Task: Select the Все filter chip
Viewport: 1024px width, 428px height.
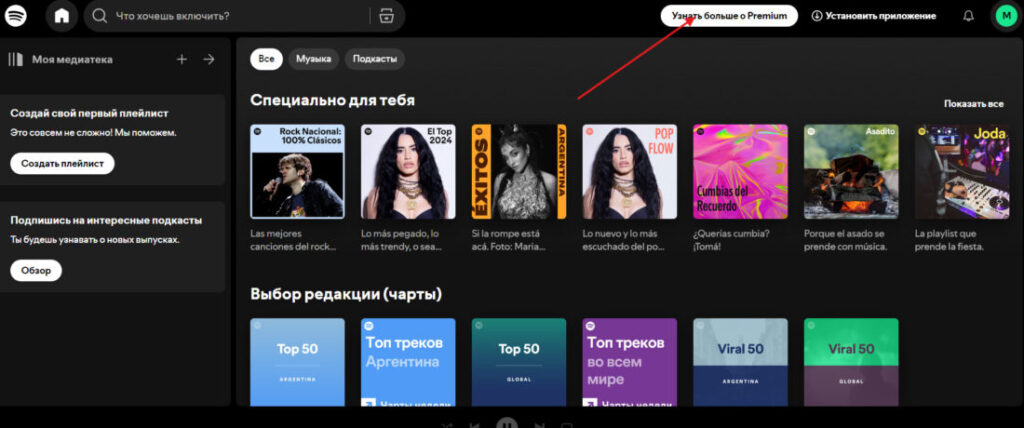Action: (x=266, y=59)
